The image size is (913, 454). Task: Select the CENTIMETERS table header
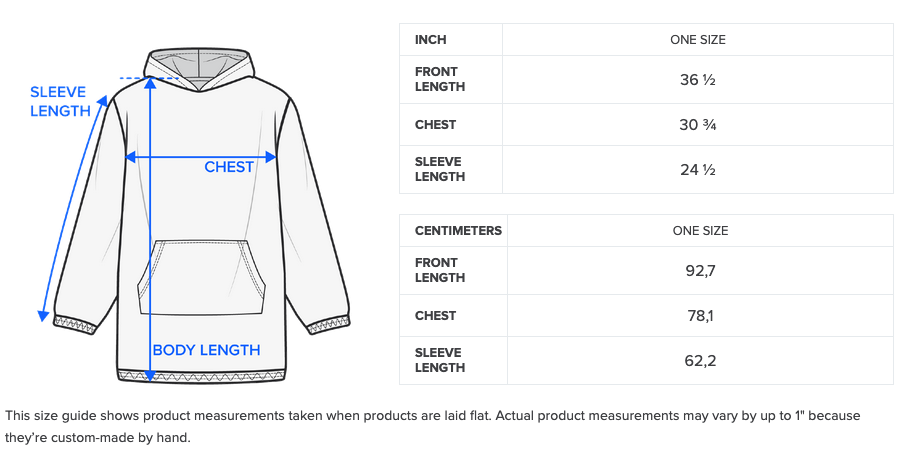(x=458, y=231)
